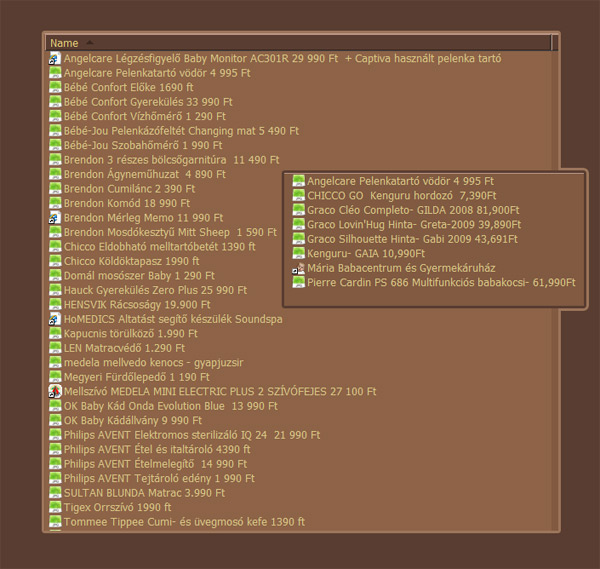Click the CHICCO GO Kenguru hordozó icon

[298, 196]
